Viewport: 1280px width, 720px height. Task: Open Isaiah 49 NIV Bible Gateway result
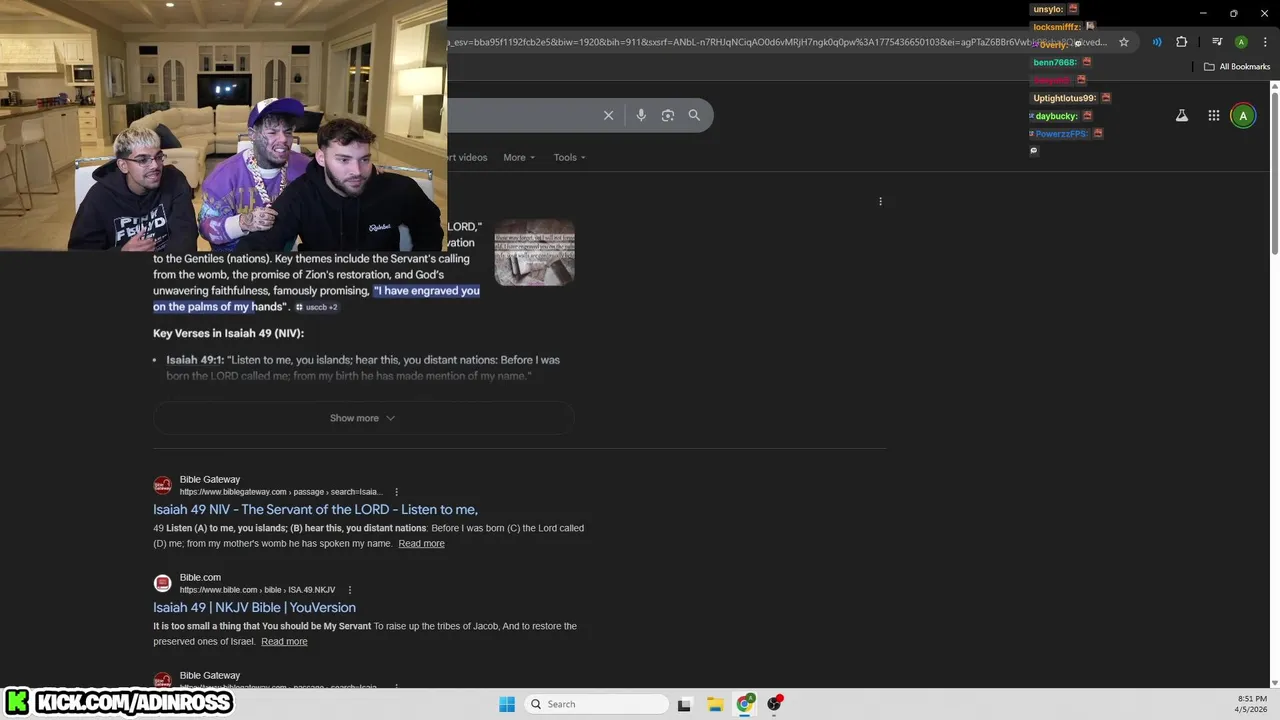pyautogui.click(x=315, y=510)
